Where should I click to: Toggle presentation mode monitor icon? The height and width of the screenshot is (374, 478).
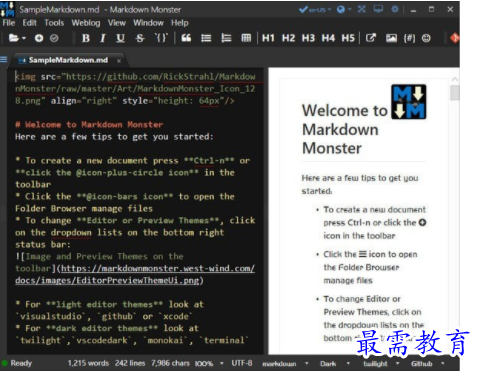378,9
